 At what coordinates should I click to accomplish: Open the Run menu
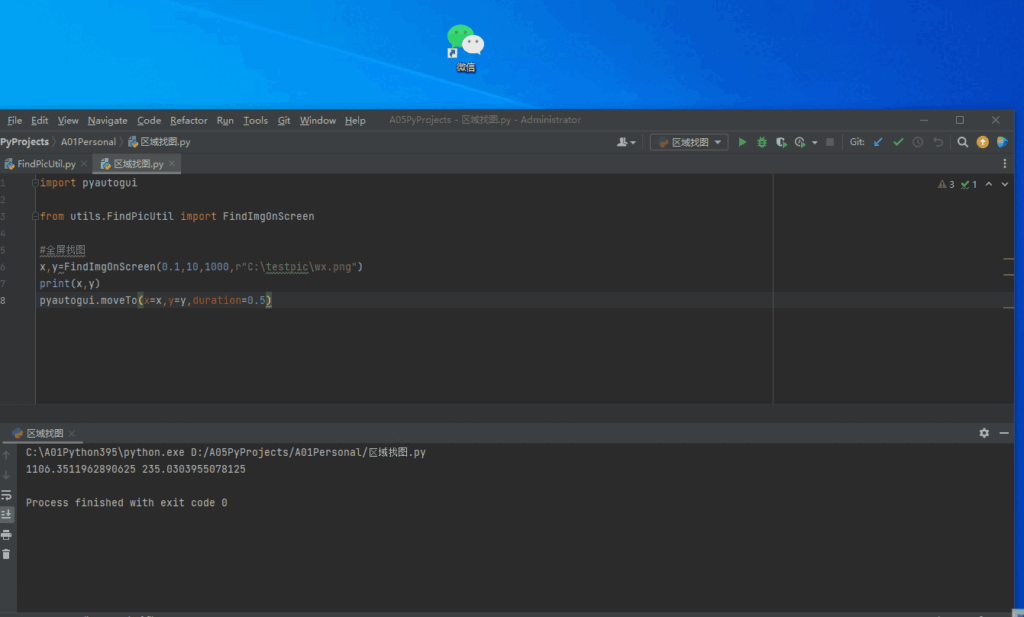pos(225,121)
